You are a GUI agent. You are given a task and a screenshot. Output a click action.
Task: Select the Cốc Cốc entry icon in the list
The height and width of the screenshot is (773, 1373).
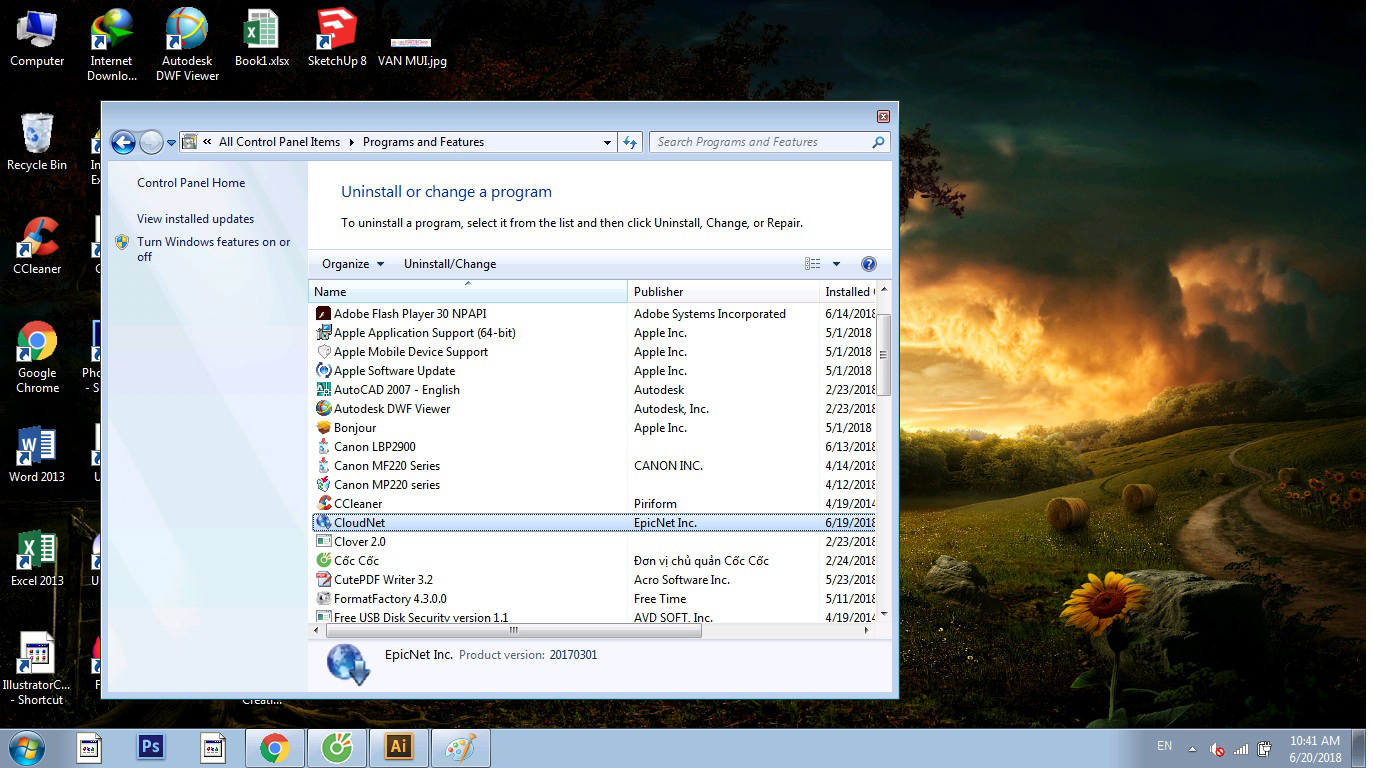(x=323, y=561)
